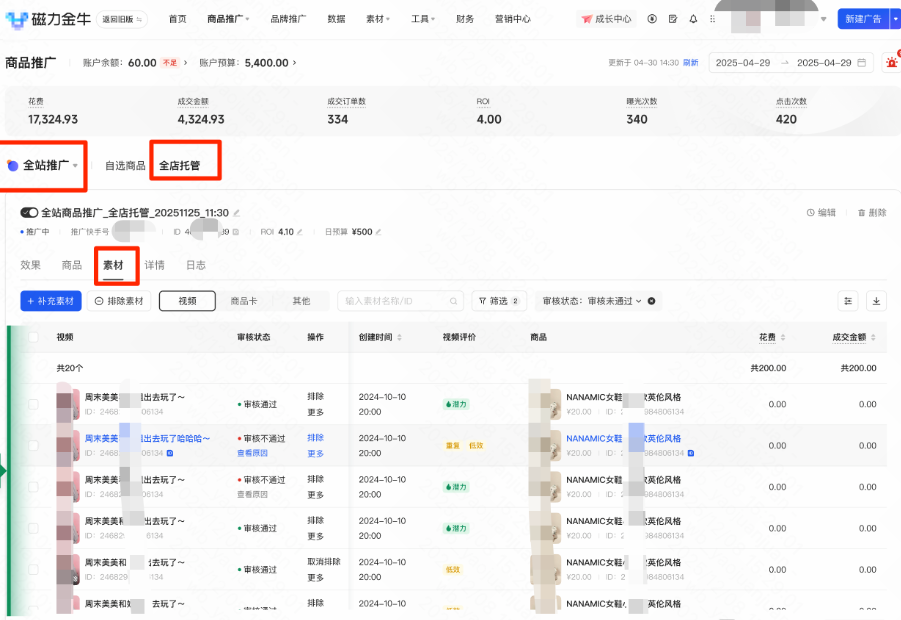This screenshot has height=620, width=901.
Task: Click the 刷新 link
Action: [x=691, y=63]
